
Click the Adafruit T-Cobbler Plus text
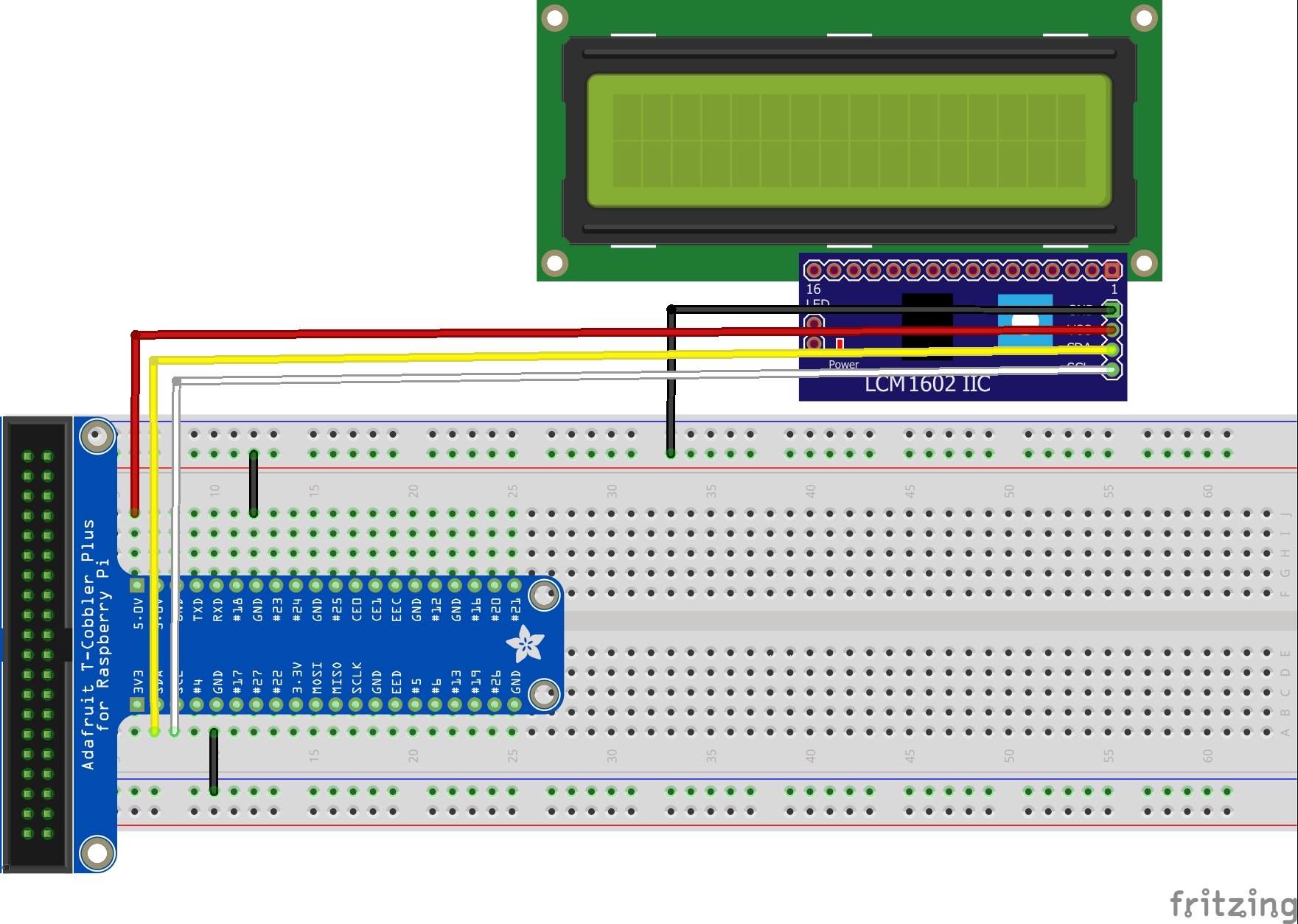pyautogui.click(x=88, y=645)
